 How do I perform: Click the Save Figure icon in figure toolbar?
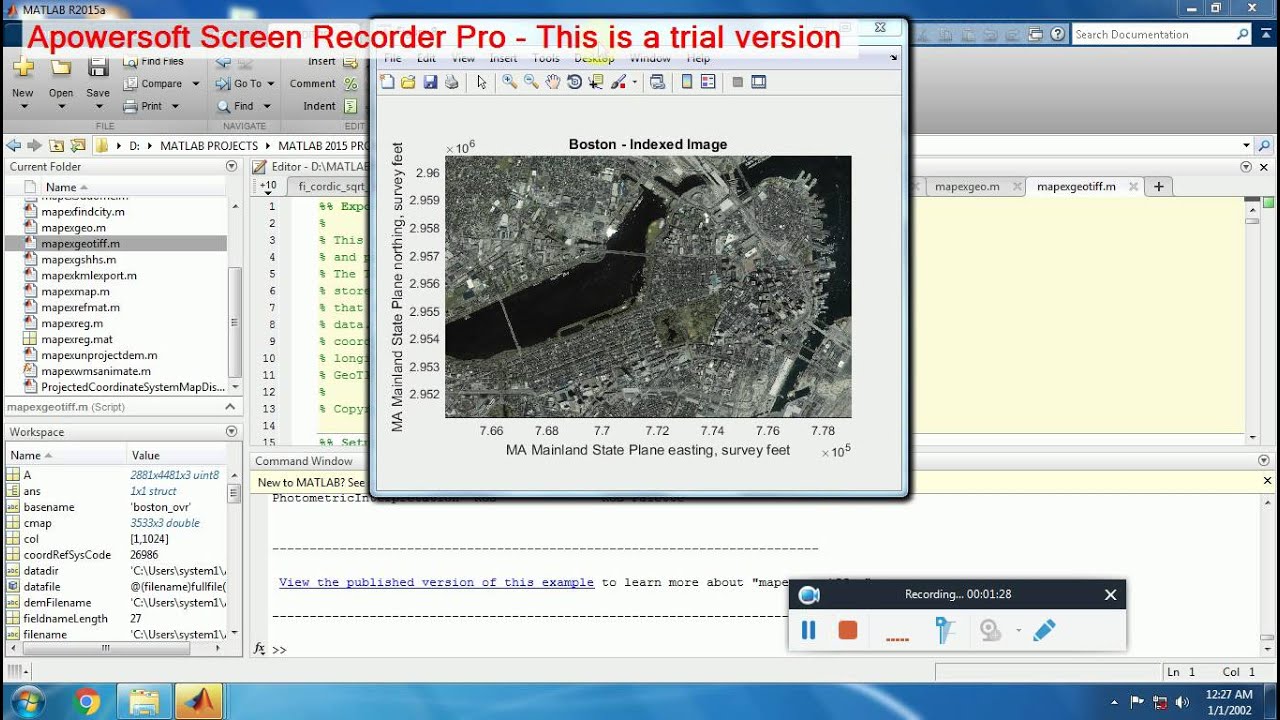click(430, 82)
